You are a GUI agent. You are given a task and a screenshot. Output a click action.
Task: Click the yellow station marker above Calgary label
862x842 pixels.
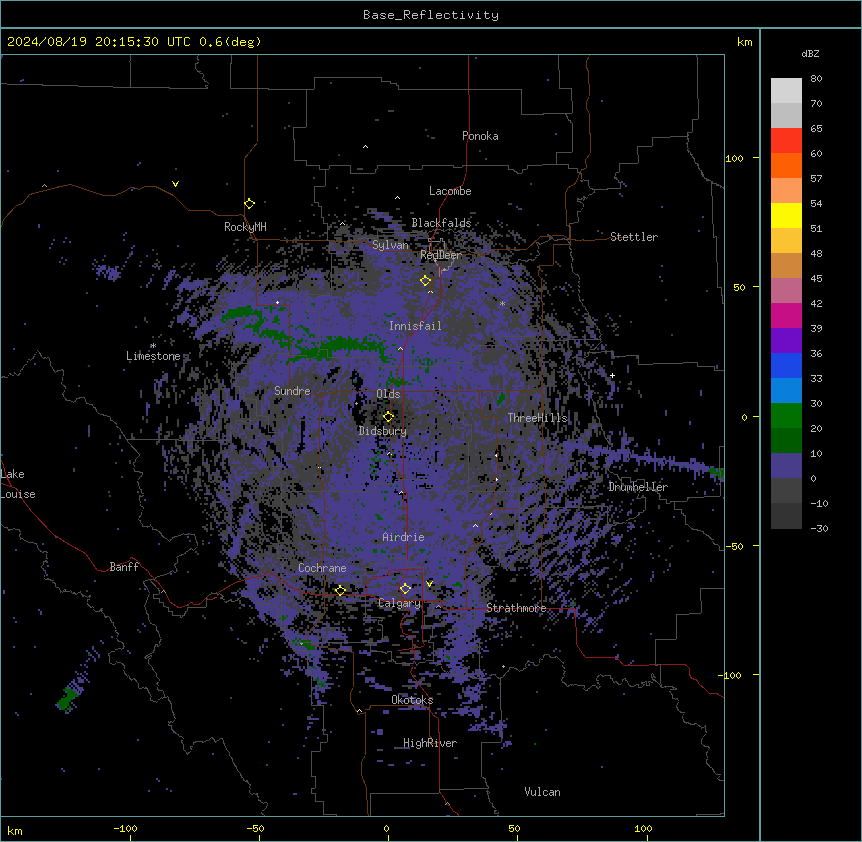405,589
